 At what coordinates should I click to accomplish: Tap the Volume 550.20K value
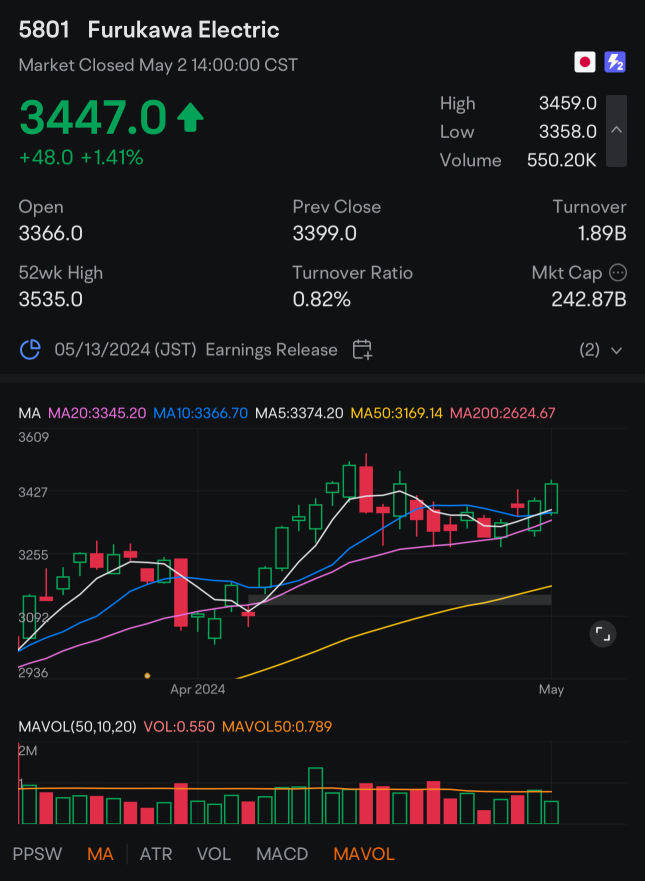pyautogui.click(x=562, y=161)
